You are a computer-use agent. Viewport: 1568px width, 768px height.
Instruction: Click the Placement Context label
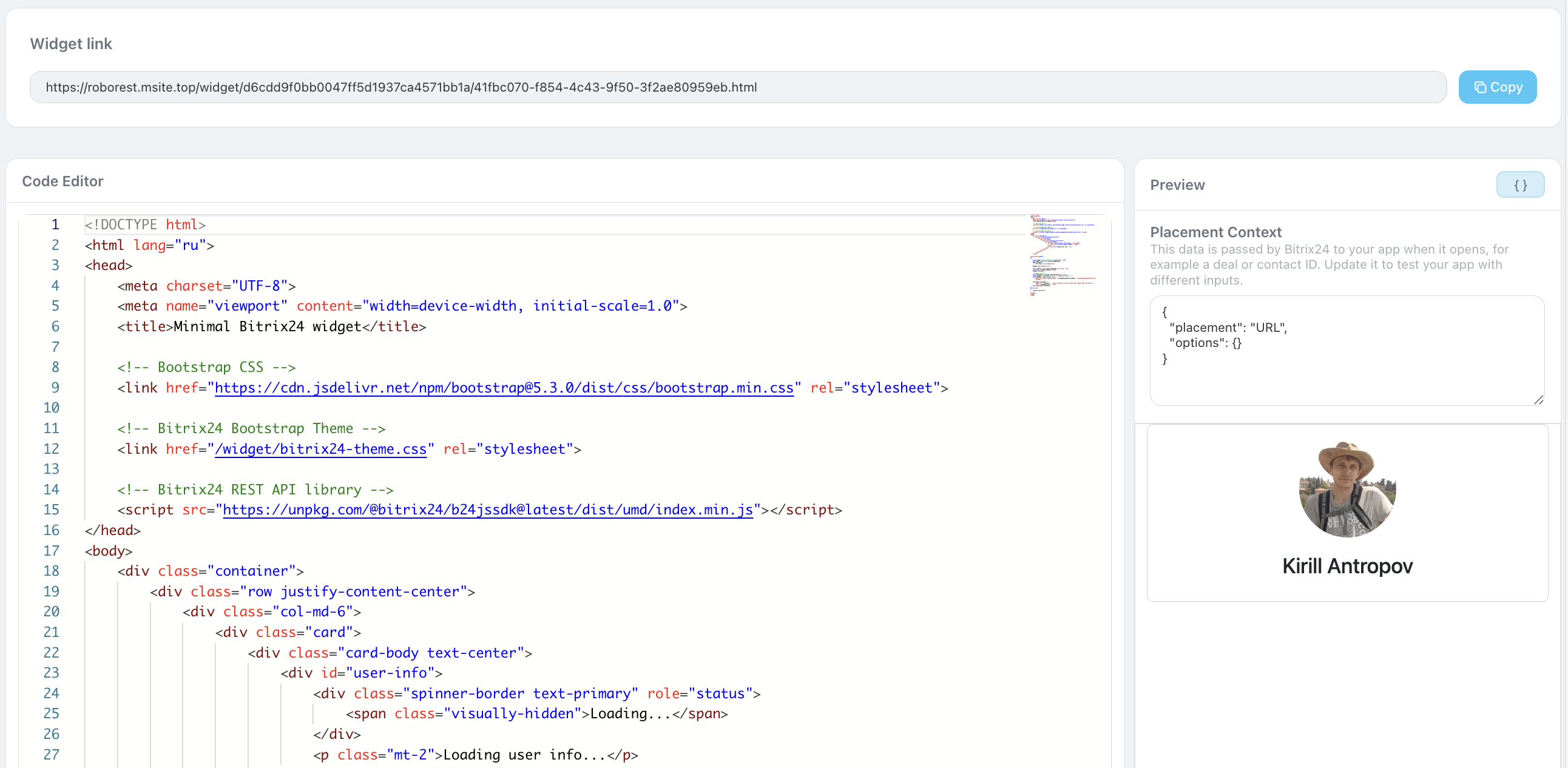pos(1215,232)
